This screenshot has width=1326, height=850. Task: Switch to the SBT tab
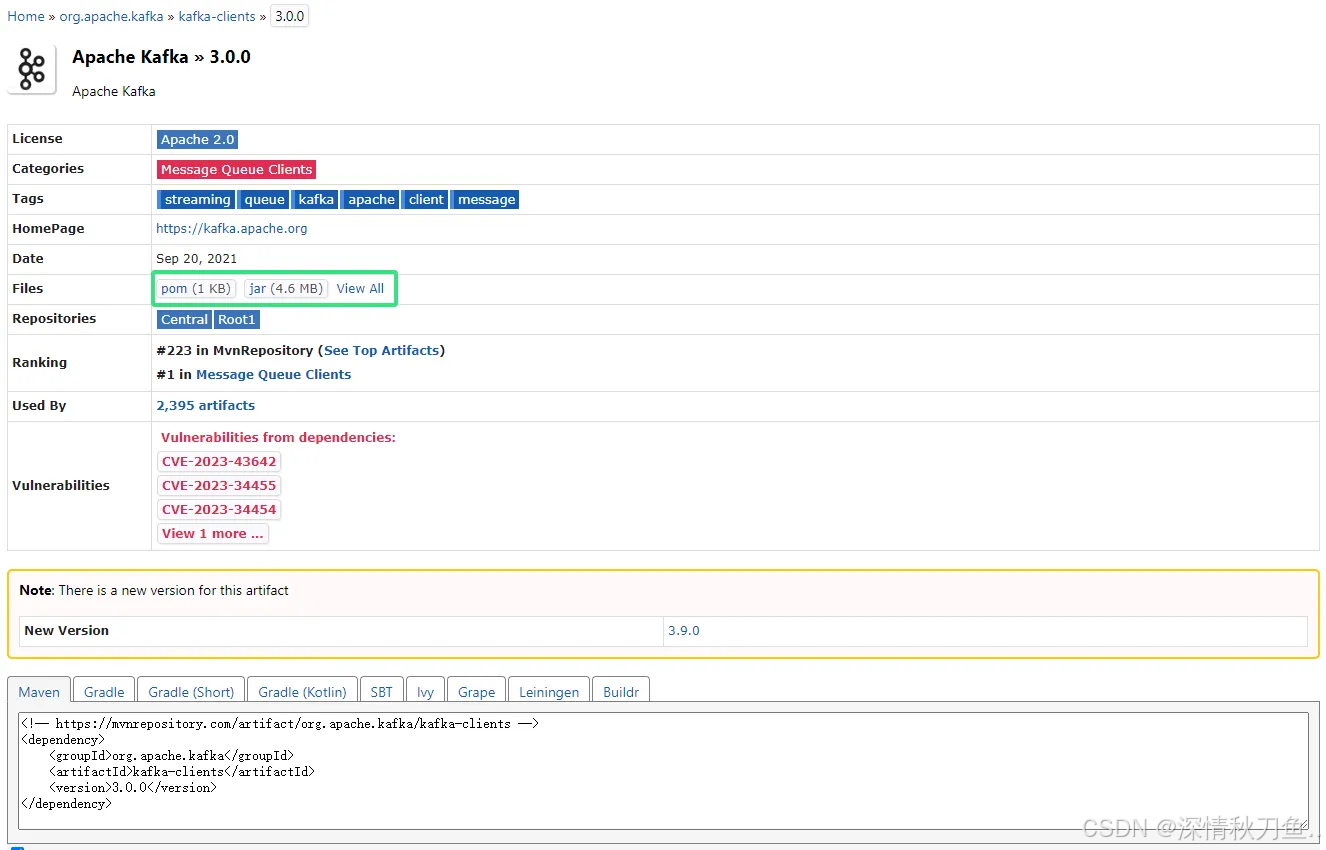pyautogui.click(x=381, y=691)
